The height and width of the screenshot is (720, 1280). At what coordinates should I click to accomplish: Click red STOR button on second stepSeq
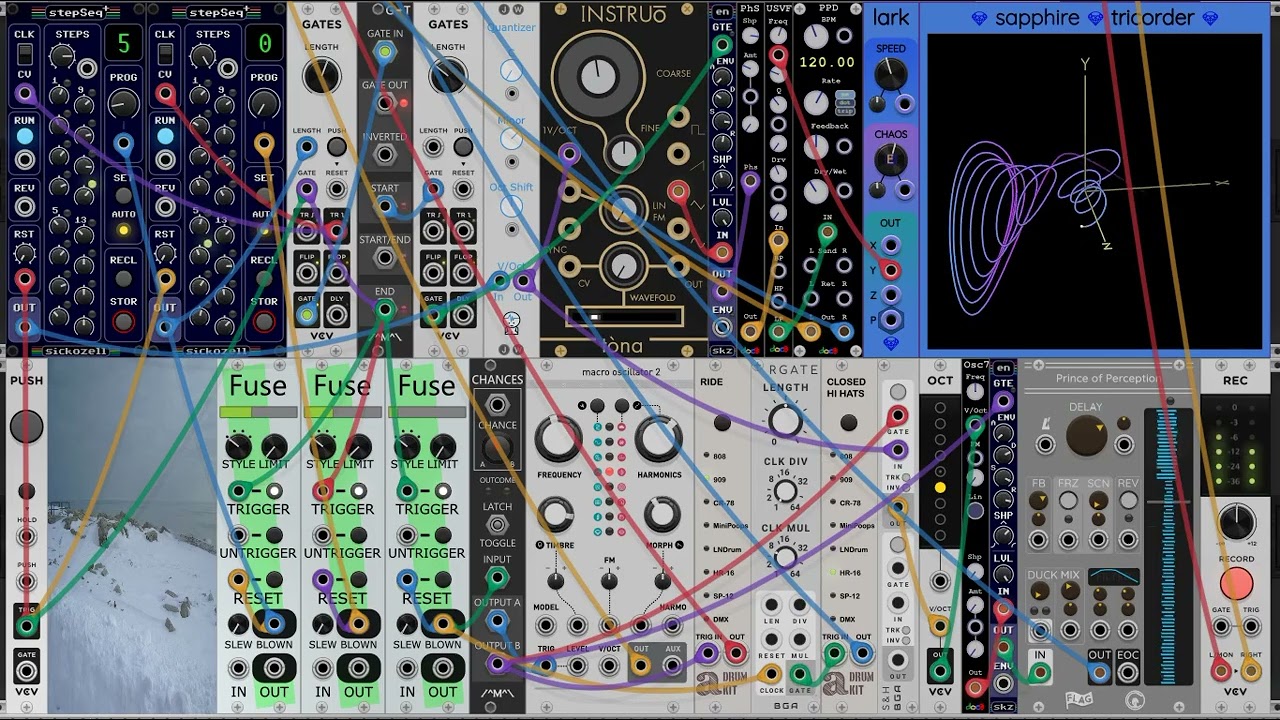click(264, 322)
